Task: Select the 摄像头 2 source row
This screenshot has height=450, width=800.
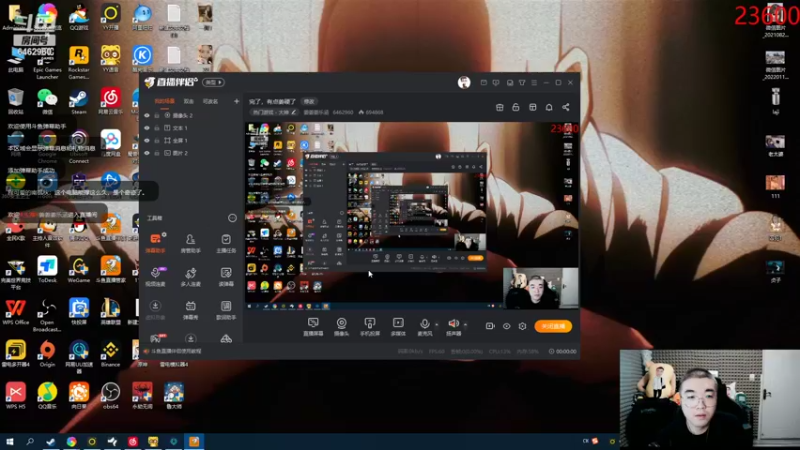Action: click(191, 115)
